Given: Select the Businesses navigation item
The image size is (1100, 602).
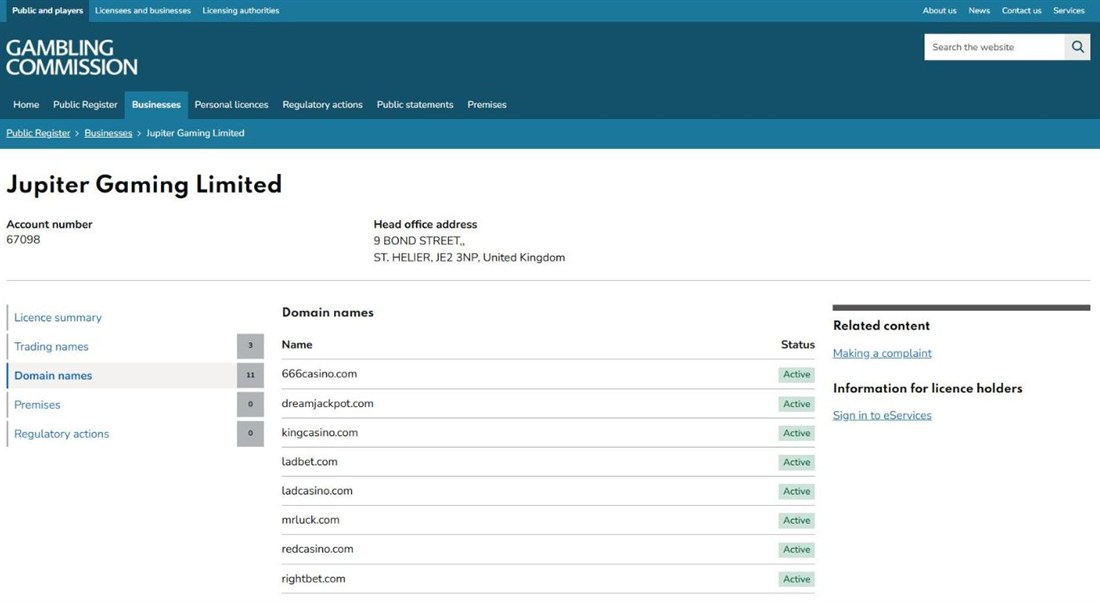Looking at the screenshot, I should click(156, 105).
